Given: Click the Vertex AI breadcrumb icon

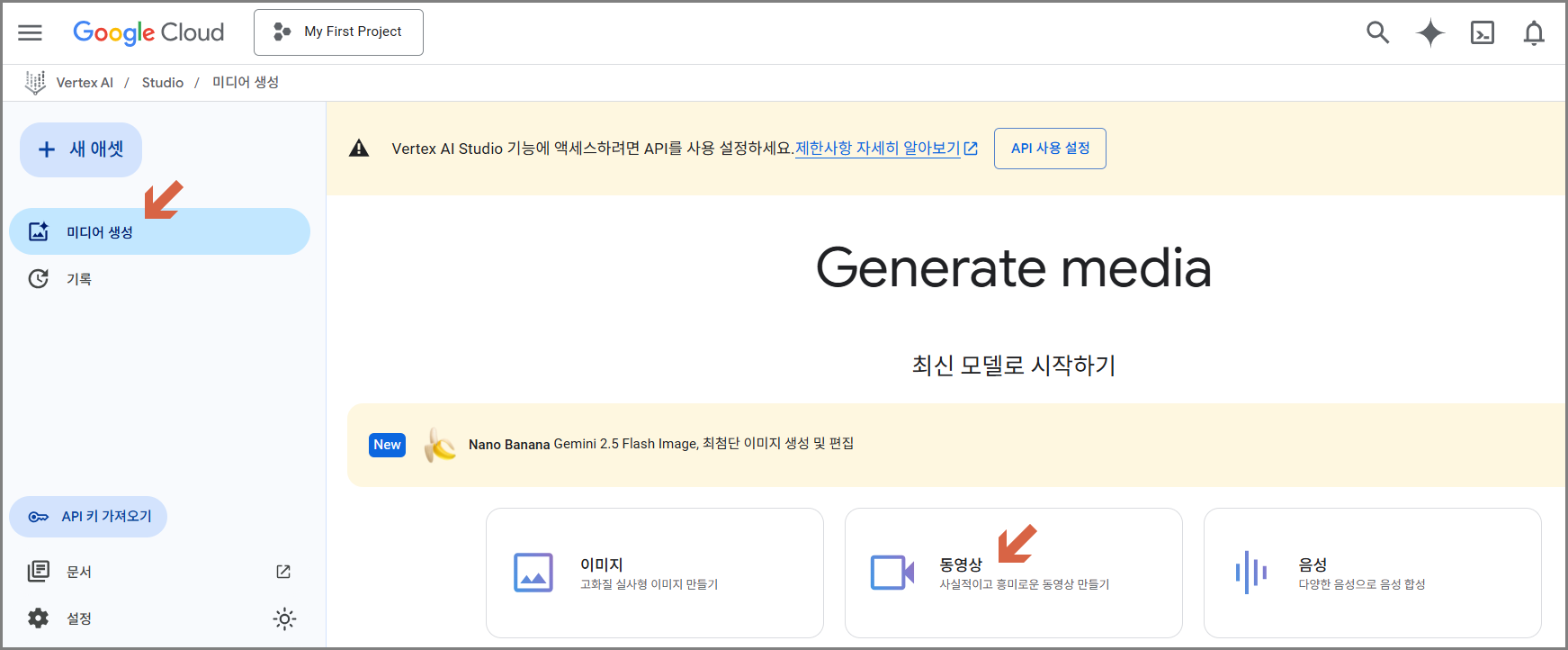Looking at the screenshot, I should (x=35, y=83).
